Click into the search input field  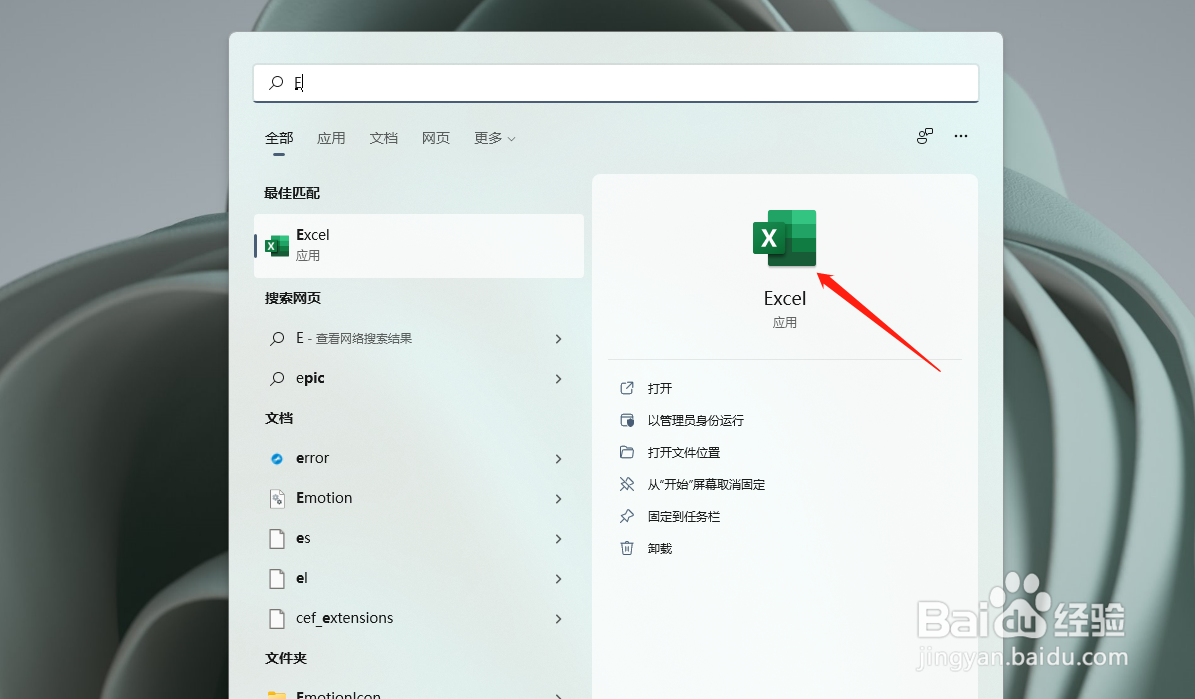(x=616, y=83)
